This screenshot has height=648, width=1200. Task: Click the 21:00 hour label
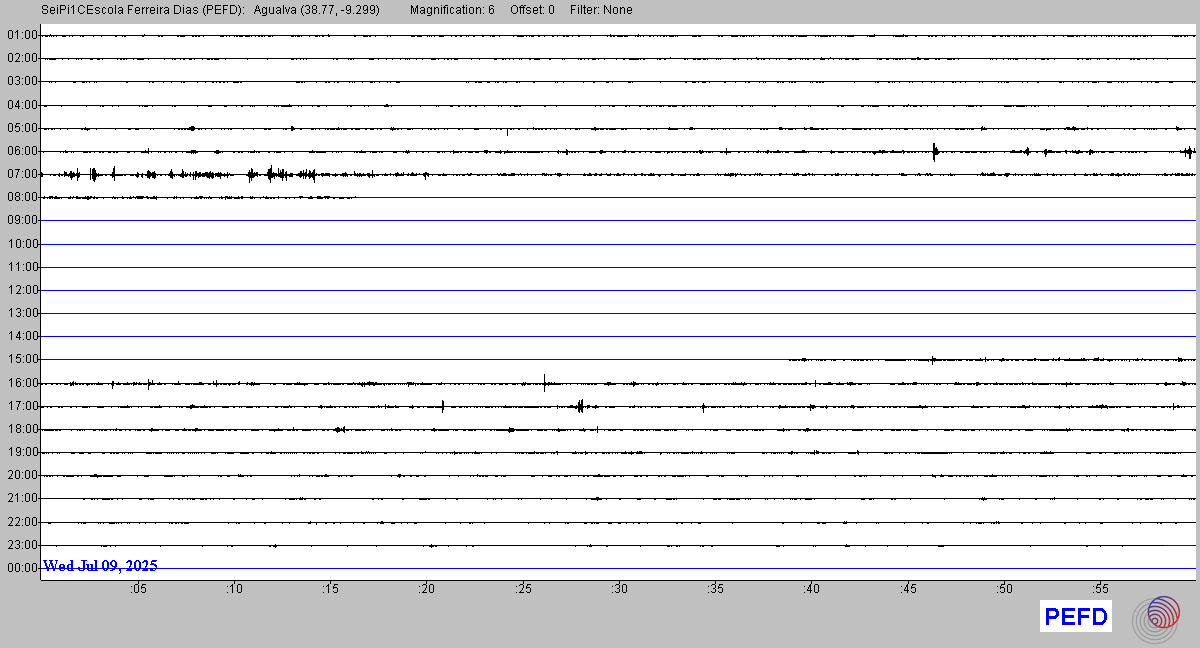pyautogui.click(x=22, y=498)
